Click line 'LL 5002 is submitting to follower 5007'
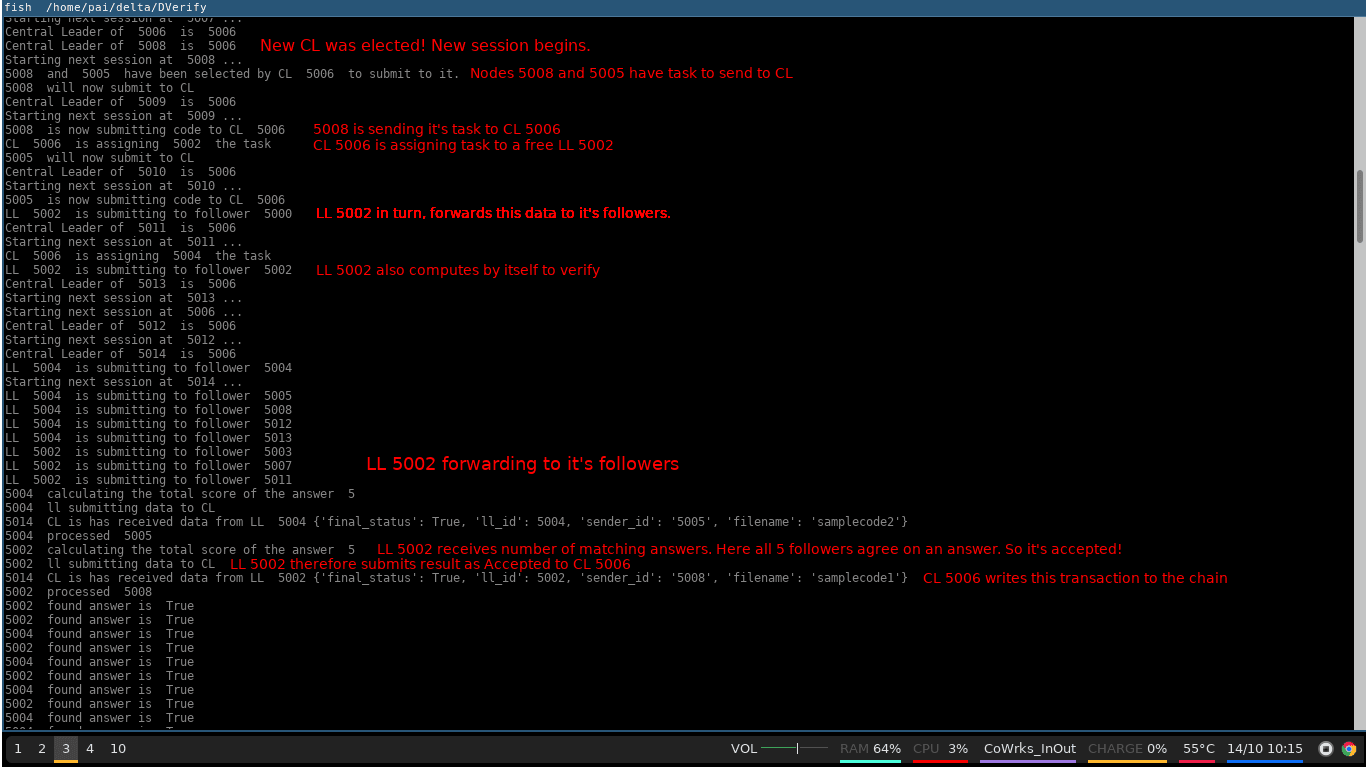Image resolution: width=1366 pixels, height=768 pixels. click(149, 466)
